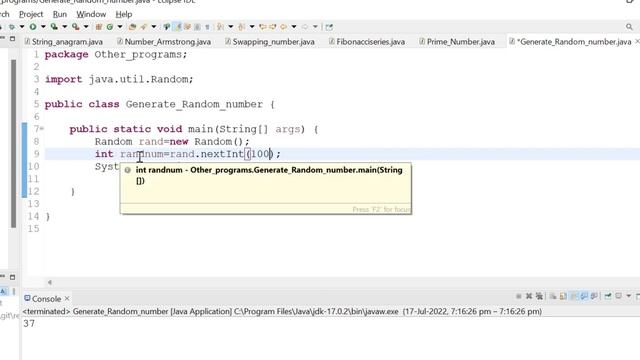The image size is (640, 360).
Task: Go to Last Edit Location icon
Action: 262,27
